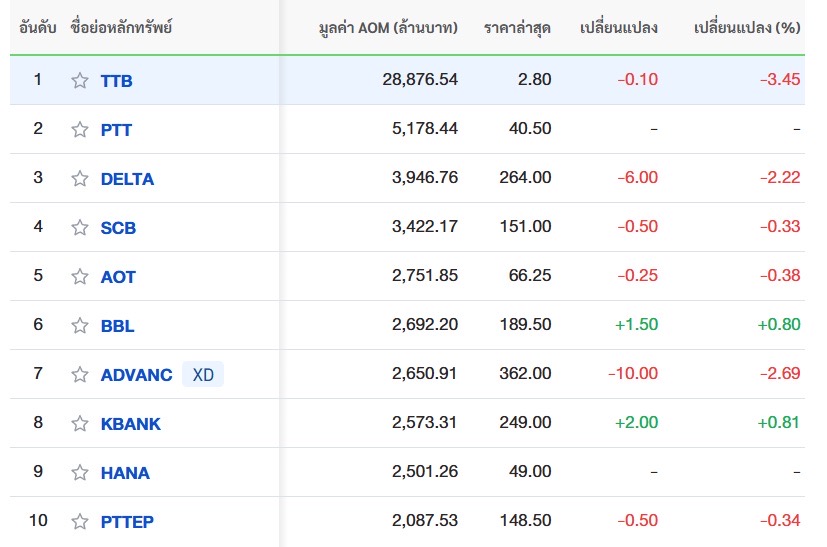Open the AOT stock link

tap(118, 277)
